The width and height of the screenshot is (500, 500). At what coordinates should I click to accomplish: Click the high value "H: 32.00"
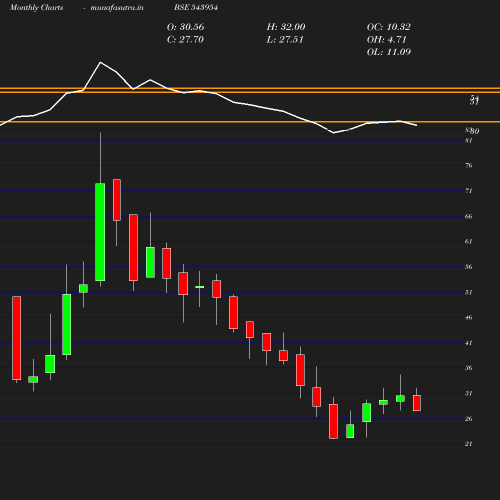pos(286,27)
